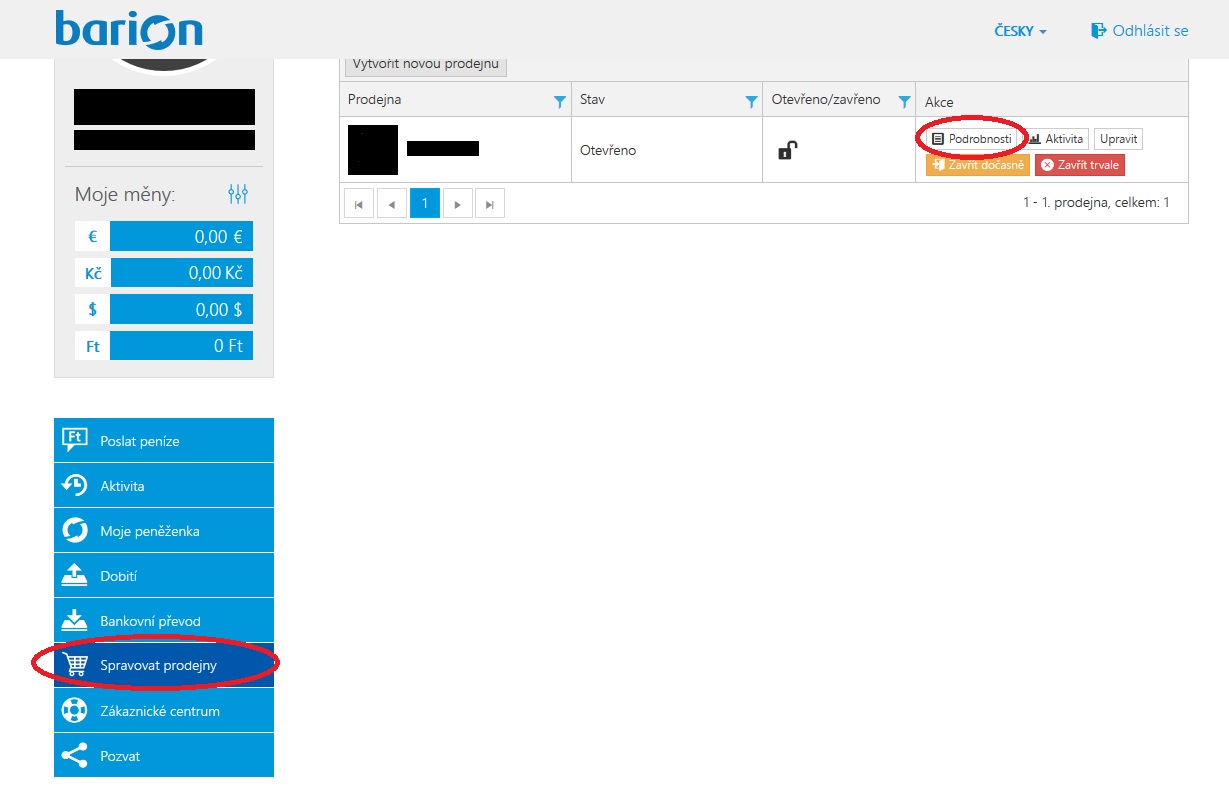1229x794 pixels.
Task: Click Odhlásit se link
Action: pyautogui.click(x=1139, y=31)
